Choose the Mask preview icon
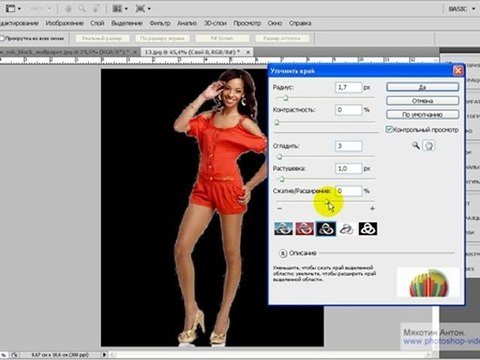Viewport: 480px width, 360px height. pyautogui.click(x=368, y=229)
